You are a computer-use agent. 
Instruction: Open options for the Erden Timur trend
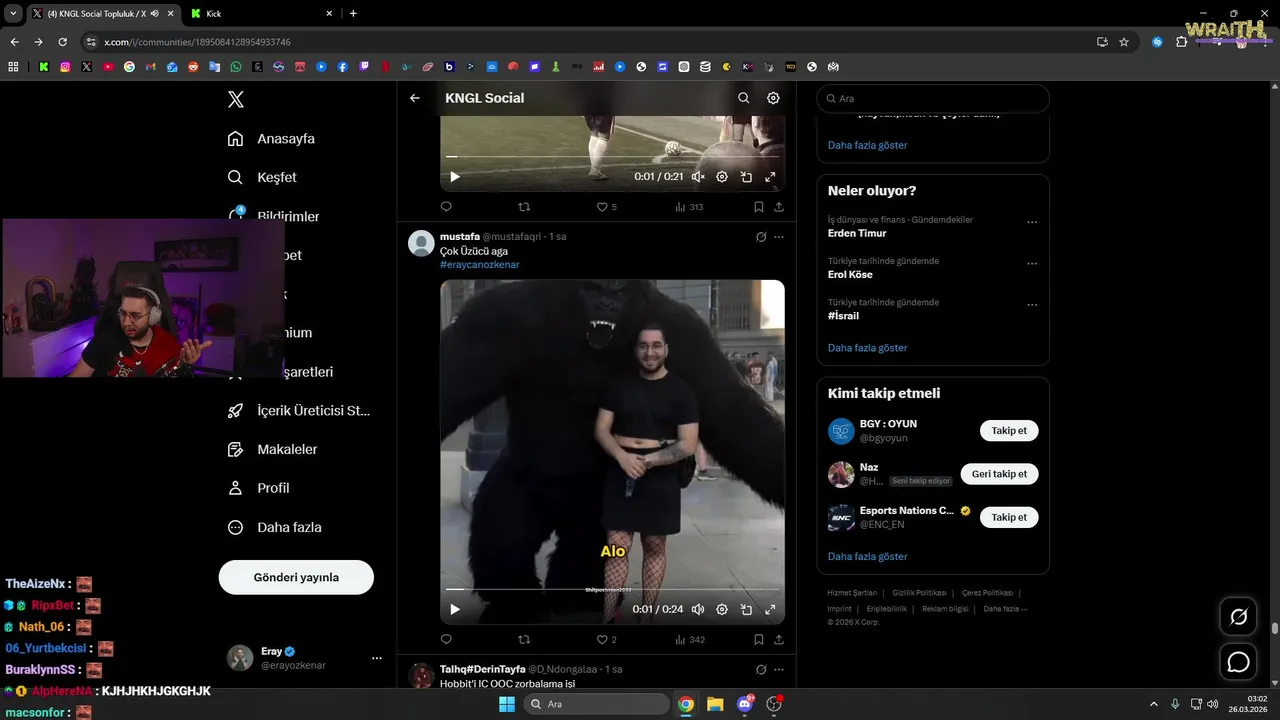coord(1032,222)
